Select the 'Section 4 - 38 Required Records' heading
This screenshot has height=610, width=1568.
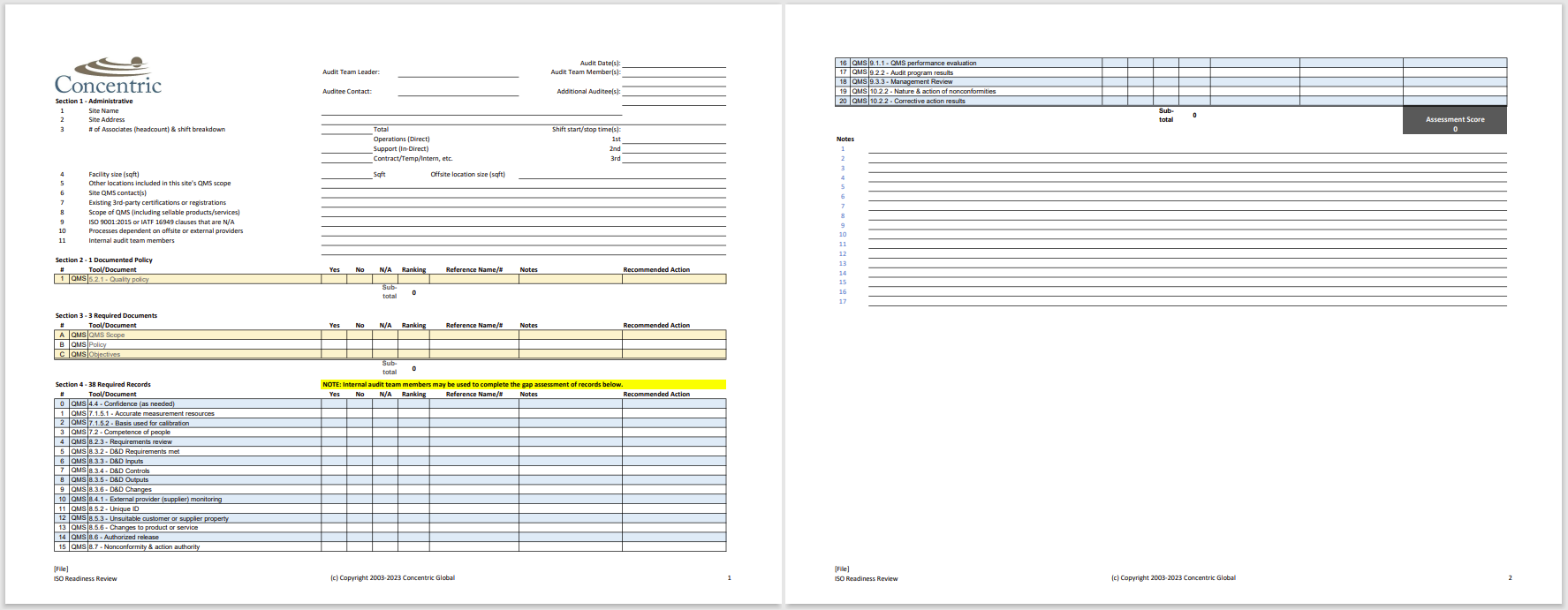click(102, 385)
